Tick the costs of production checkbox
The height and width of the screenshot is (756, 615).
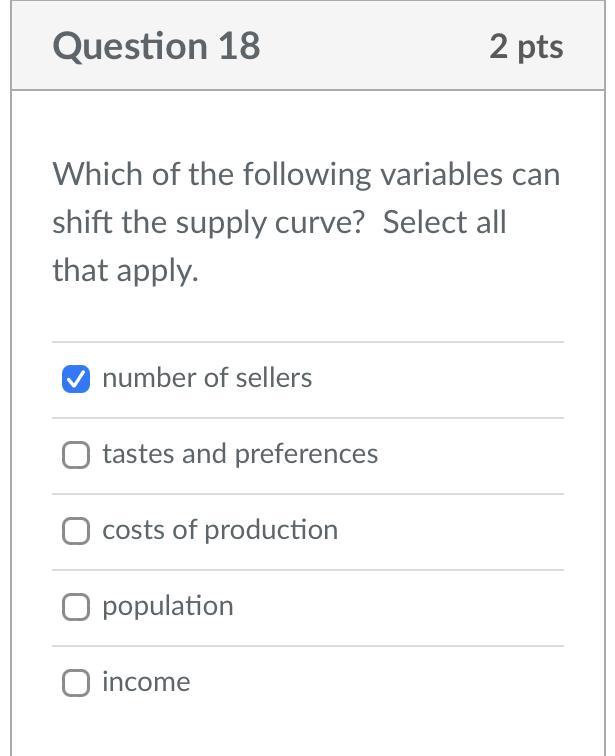(76, 531)
